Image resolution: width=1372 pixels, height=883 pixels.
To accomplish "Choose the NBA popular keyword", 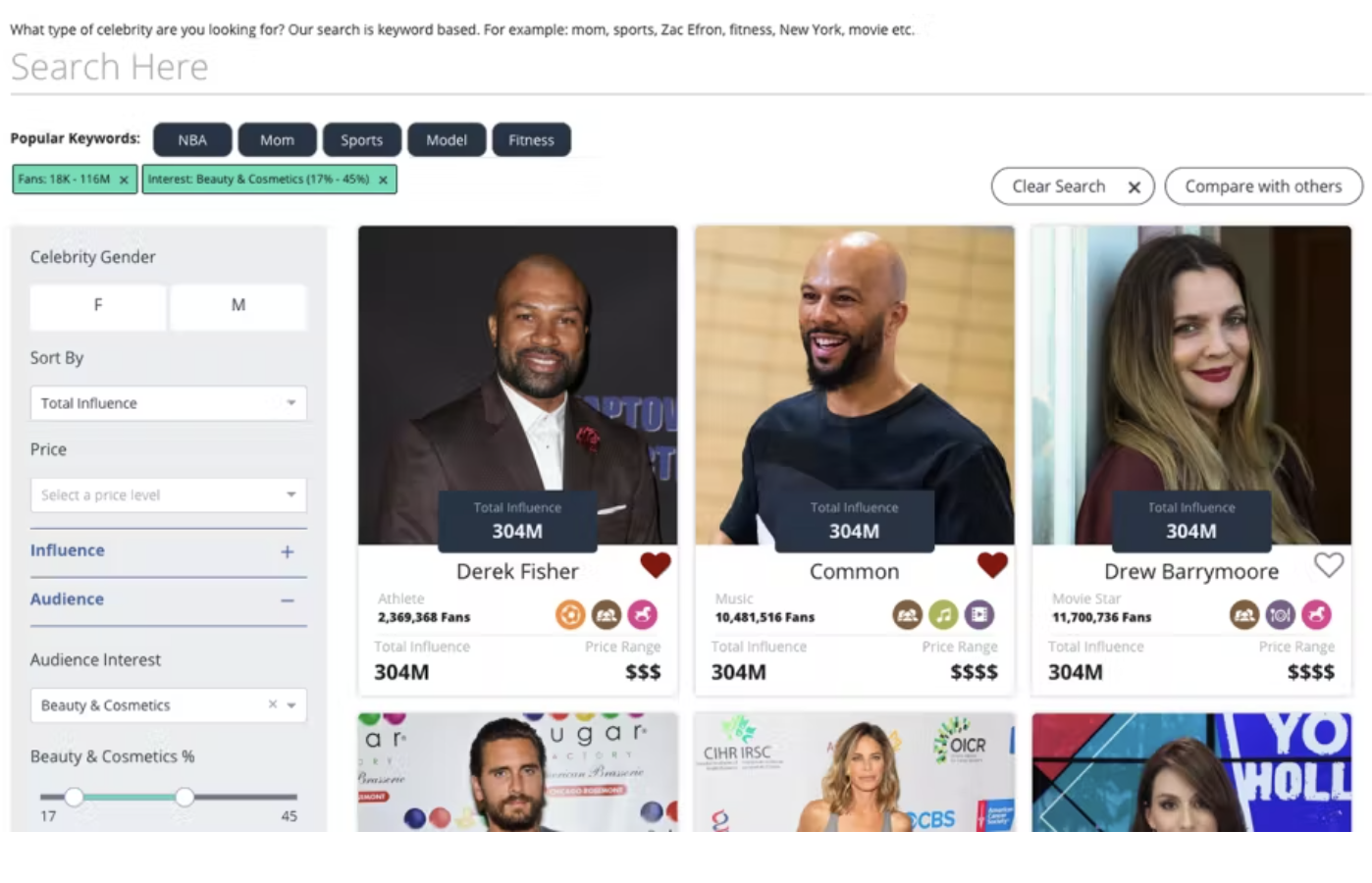I will (192, 139).
